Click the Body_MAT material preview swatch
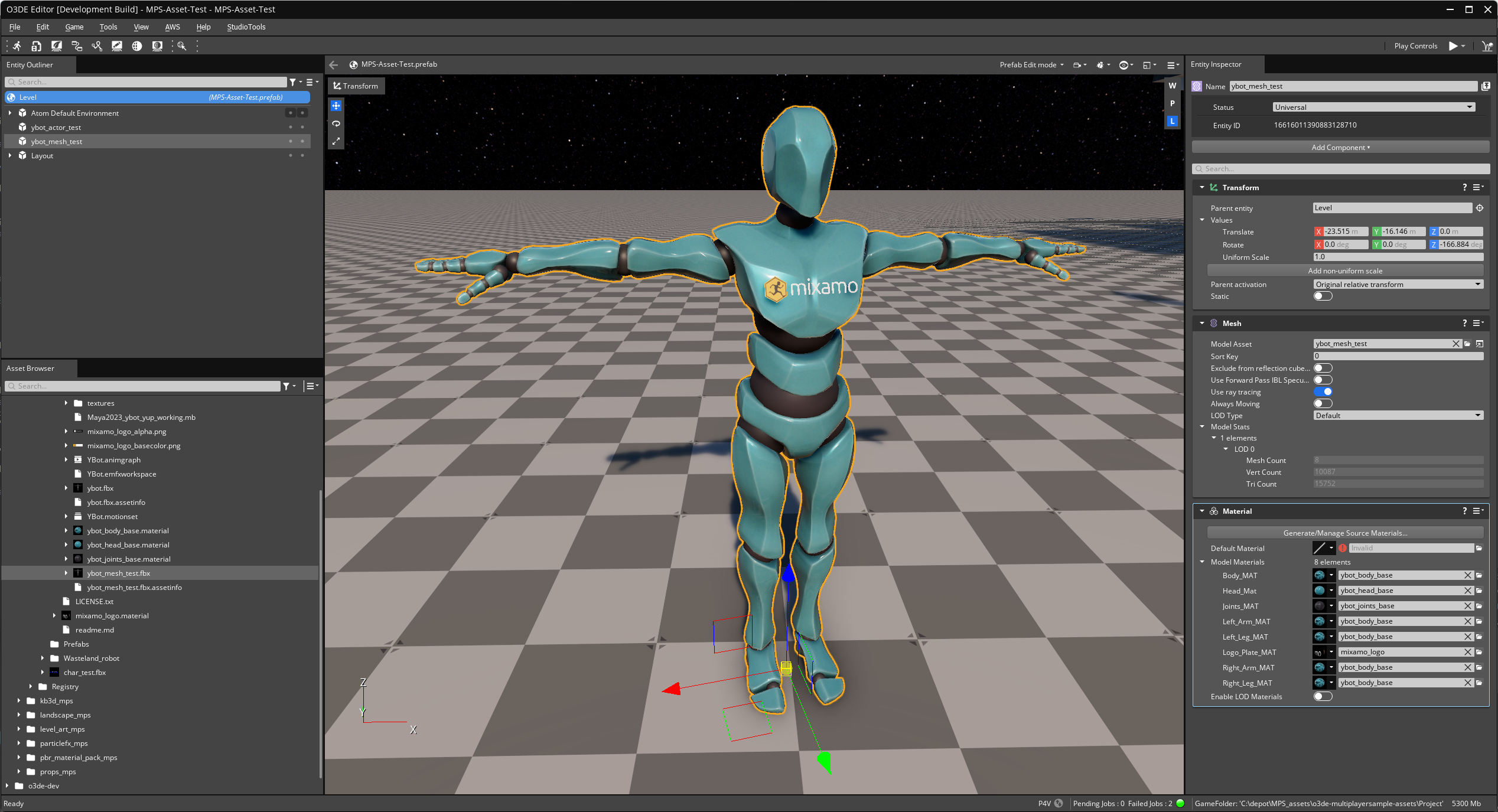Viewport: 1498px width, 812px height. (x=1320, y=575)
